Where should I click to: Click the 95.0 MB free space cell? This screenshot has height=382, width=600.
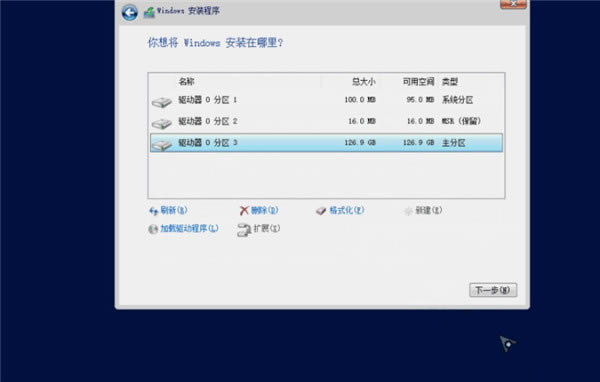pyautogui.click(x=420, y=100)
